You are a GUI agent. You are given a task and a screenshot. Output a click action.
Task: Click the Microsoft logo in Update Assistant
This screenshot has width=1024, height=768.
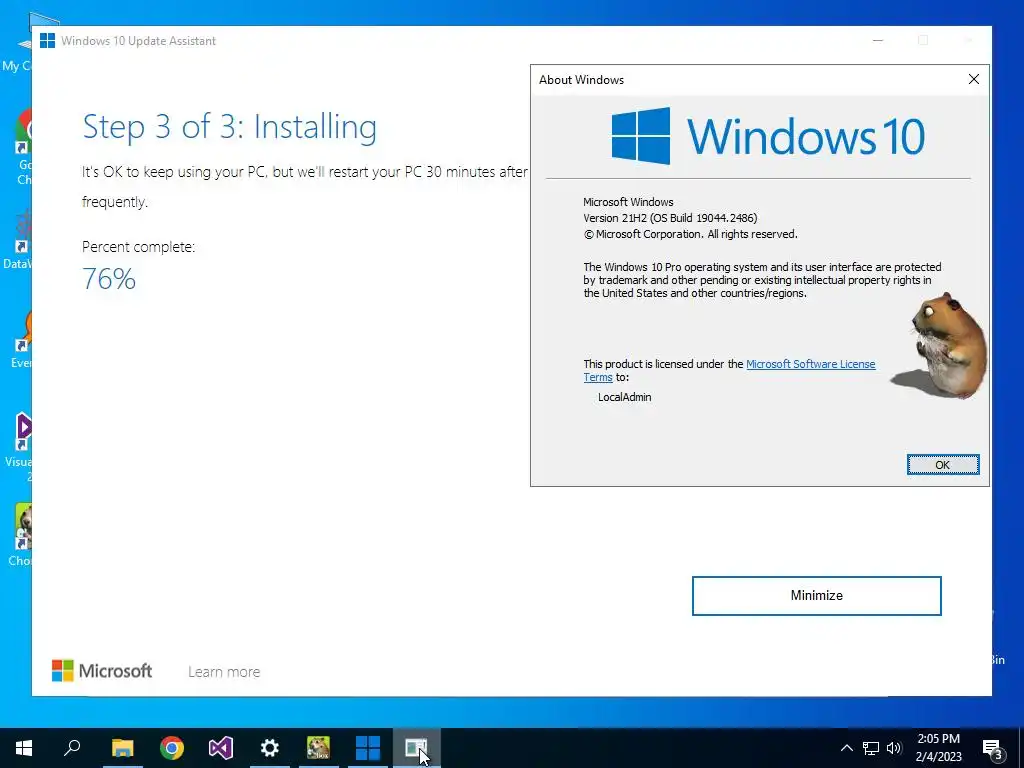point(102,671)
